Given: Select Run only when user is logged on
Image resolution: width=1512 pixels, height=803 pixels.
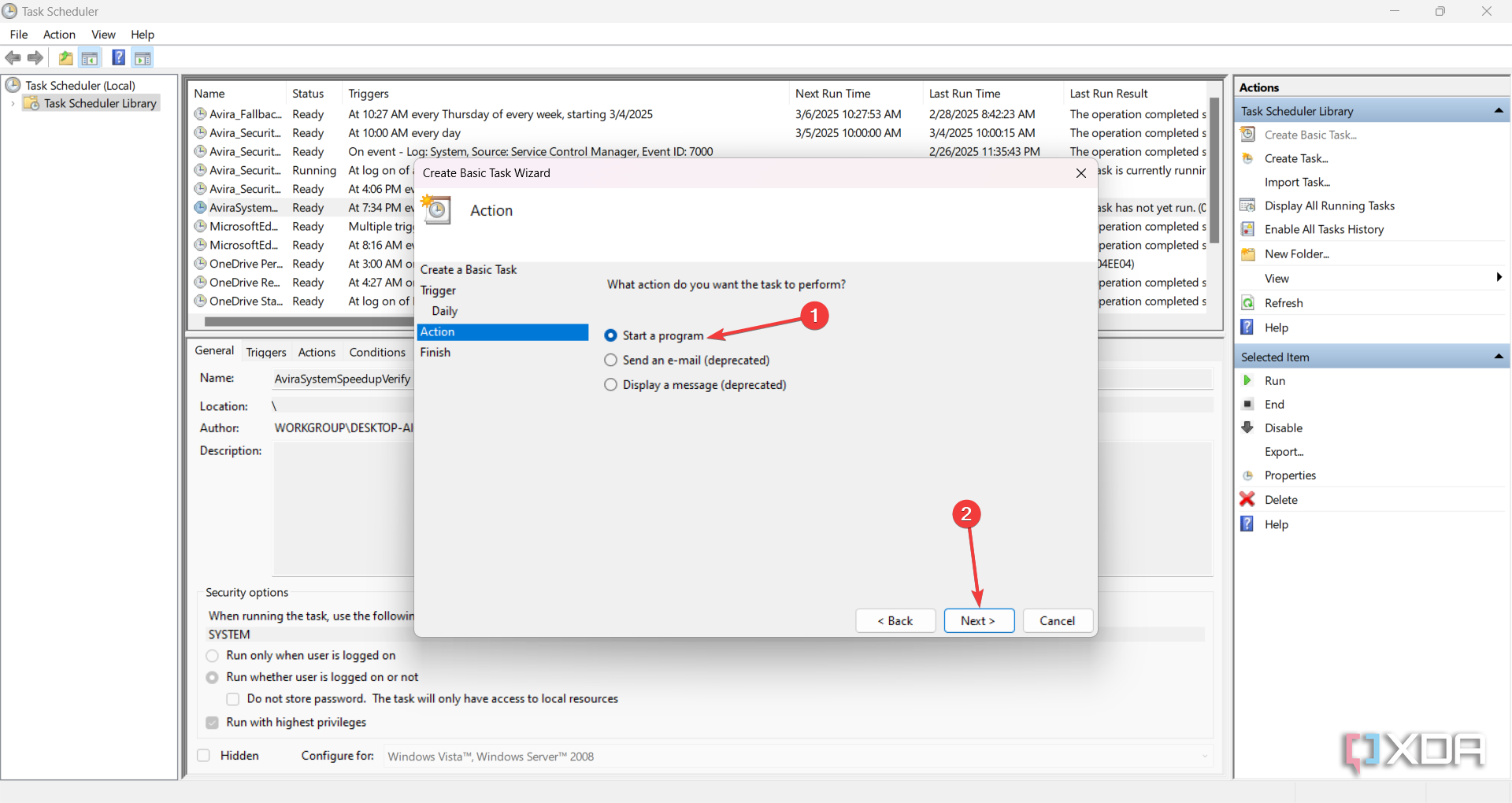Looking at the screenshot, I should click(x=213, y=656).
